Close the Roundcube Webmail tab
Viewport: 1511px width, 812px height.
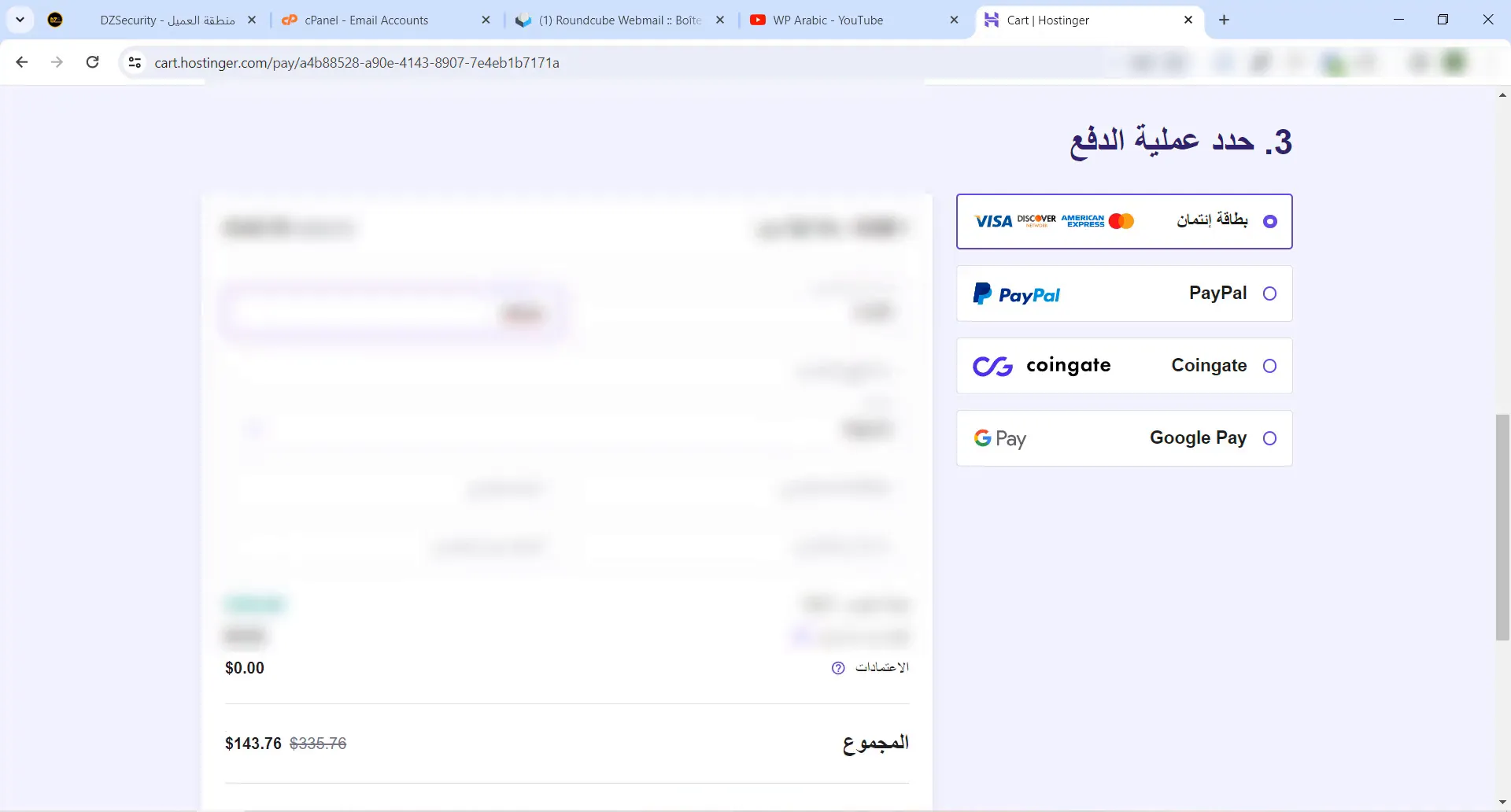click(x=720, y=20)
